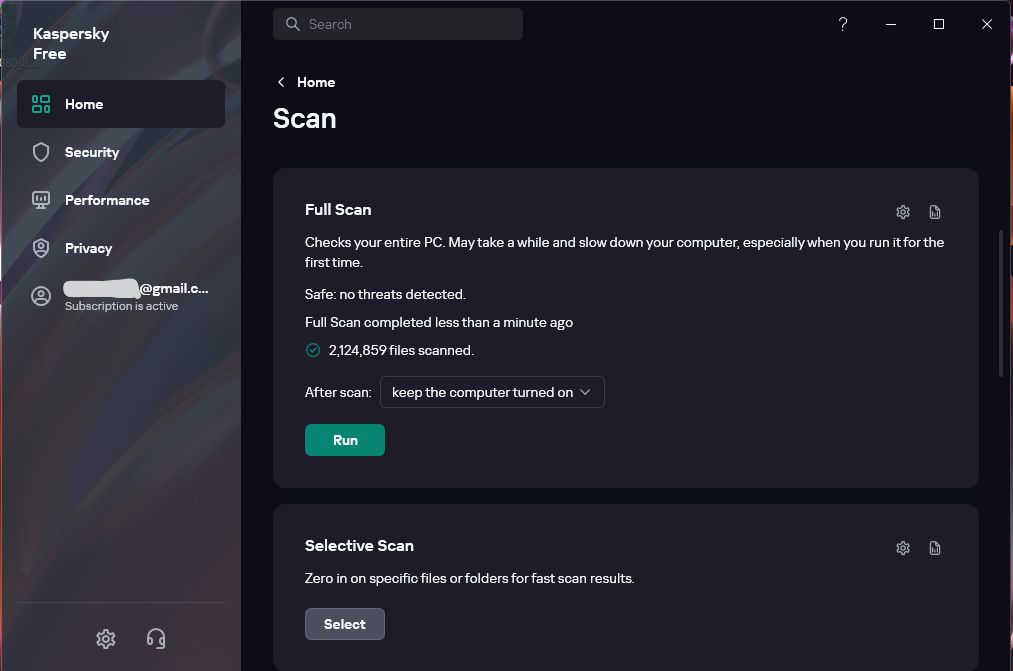
Task: Open Selective Scan settings gear
Action: [x=903, y=548]
